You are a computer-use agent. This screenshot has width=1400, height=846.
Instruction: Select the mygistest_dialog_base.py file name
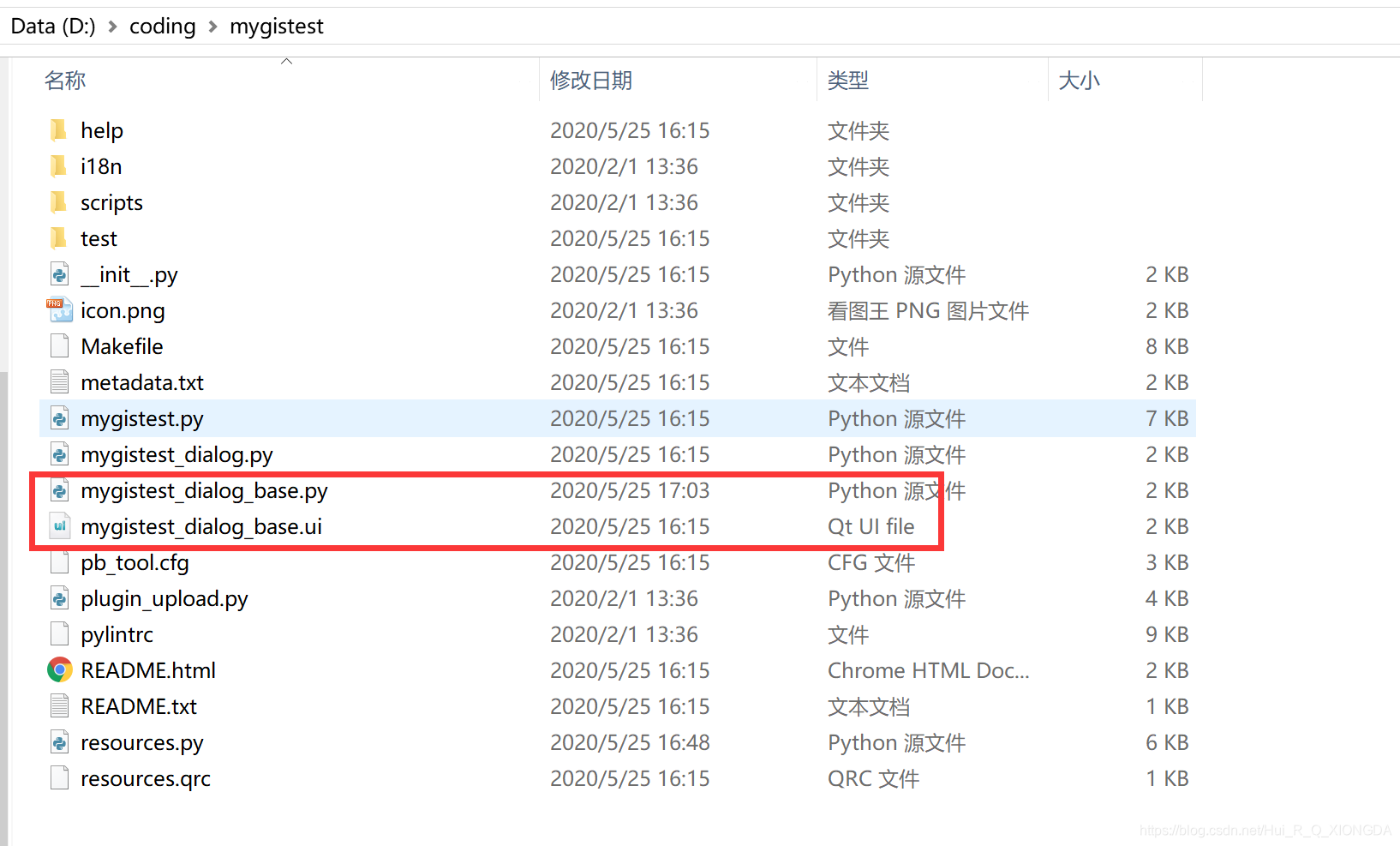click(204, 490)
